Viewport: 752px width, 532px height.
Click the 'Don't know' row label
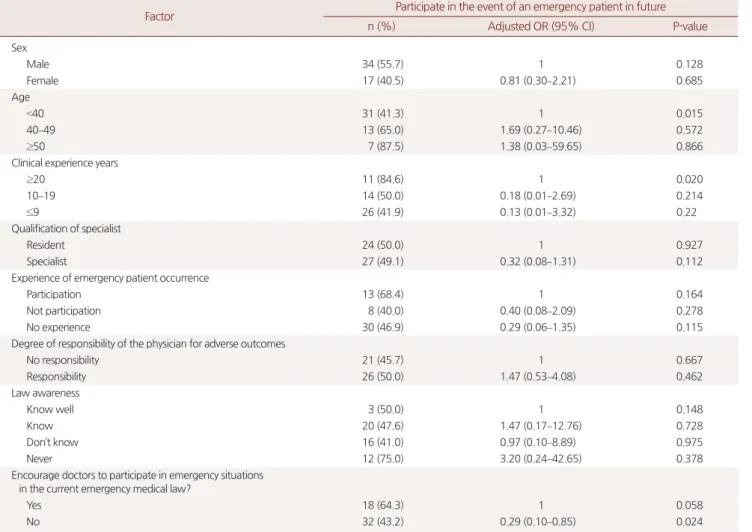click(x=52, y=442)
